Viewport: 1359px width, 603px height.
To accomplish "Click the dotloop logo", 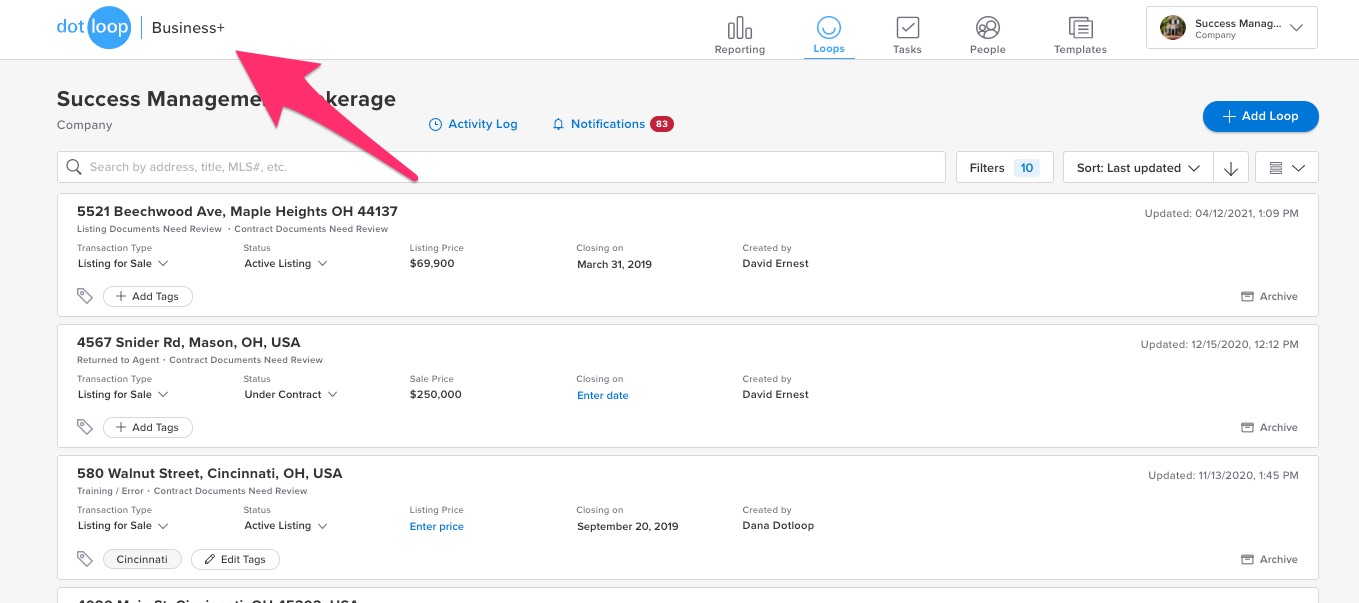I will 93,28.
